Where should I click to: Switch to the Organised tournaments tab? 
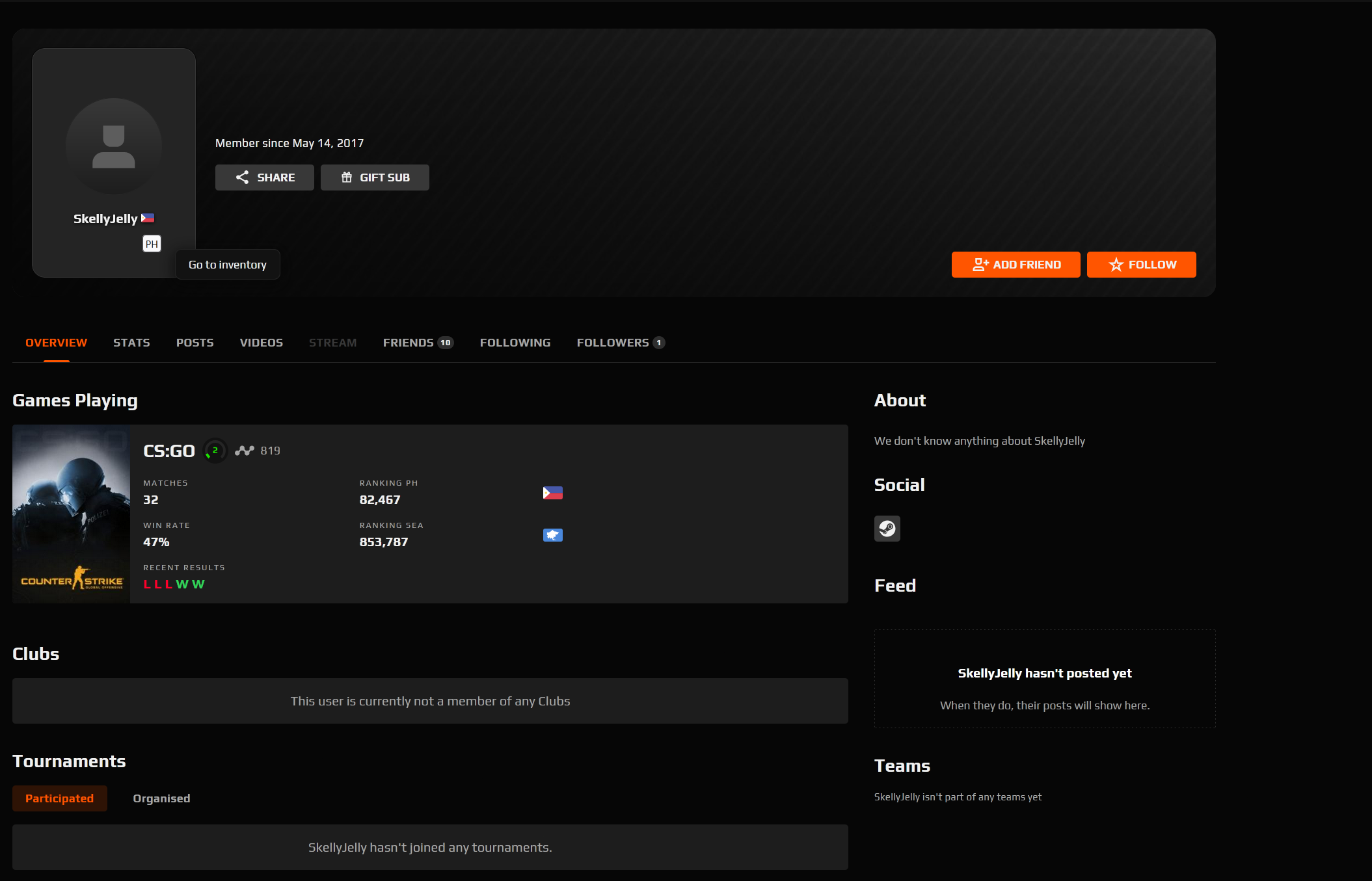tap(161, 798)
